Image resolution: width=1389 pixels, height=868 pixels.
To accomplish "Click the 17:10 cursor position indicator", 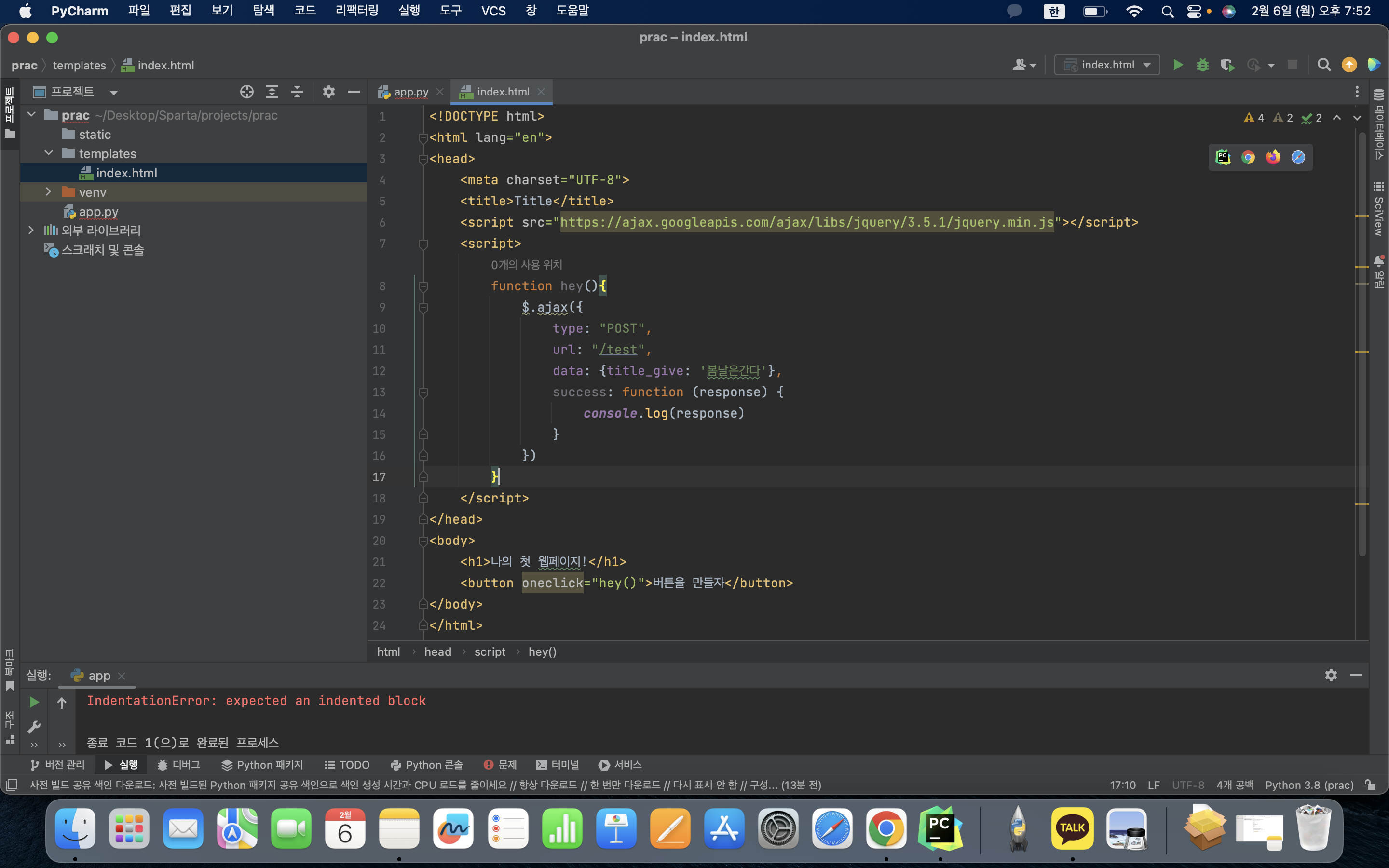I will [1123, 785].
